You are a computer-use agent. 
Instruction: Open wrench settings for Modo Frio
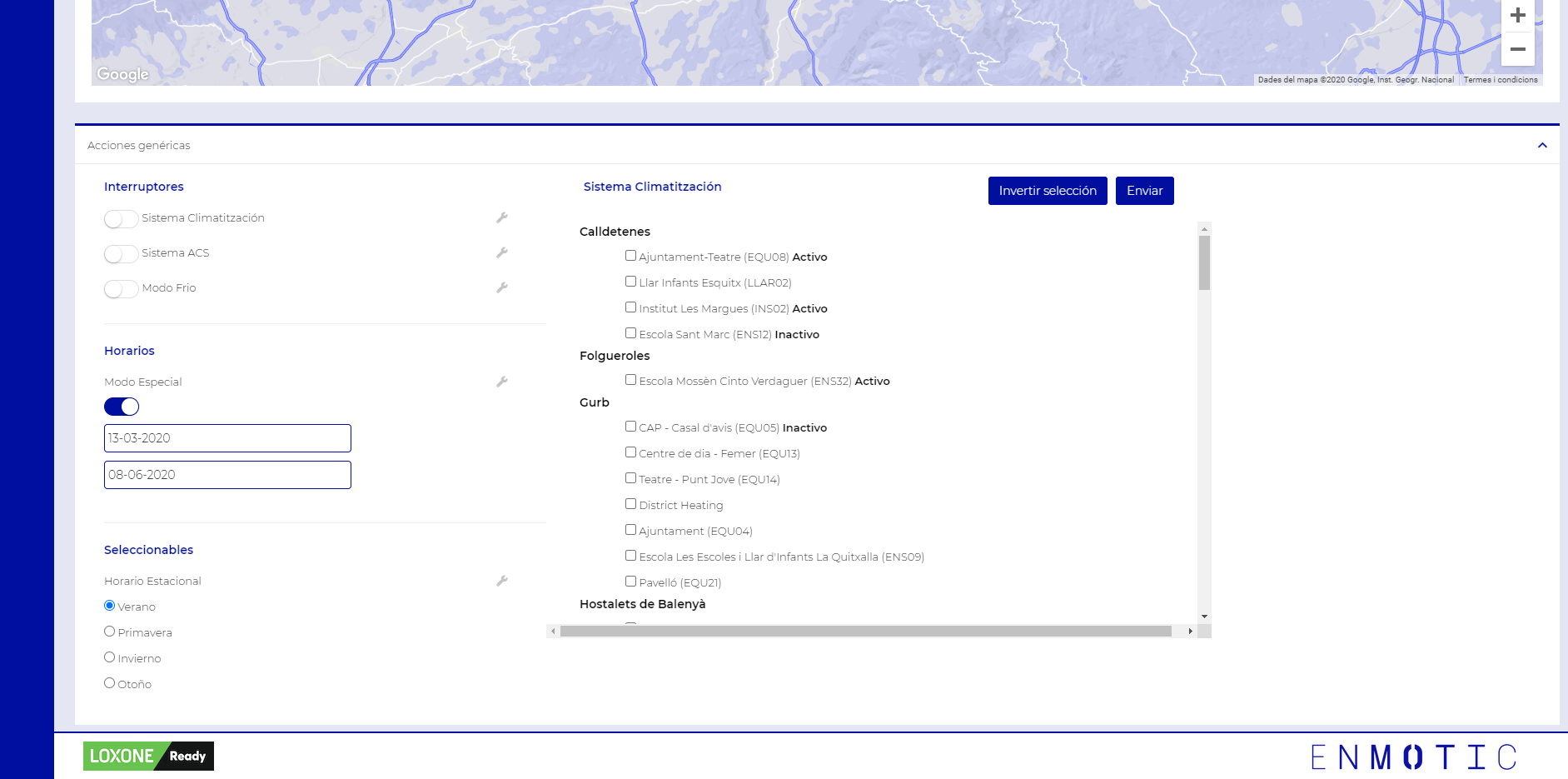pos(502,287)
